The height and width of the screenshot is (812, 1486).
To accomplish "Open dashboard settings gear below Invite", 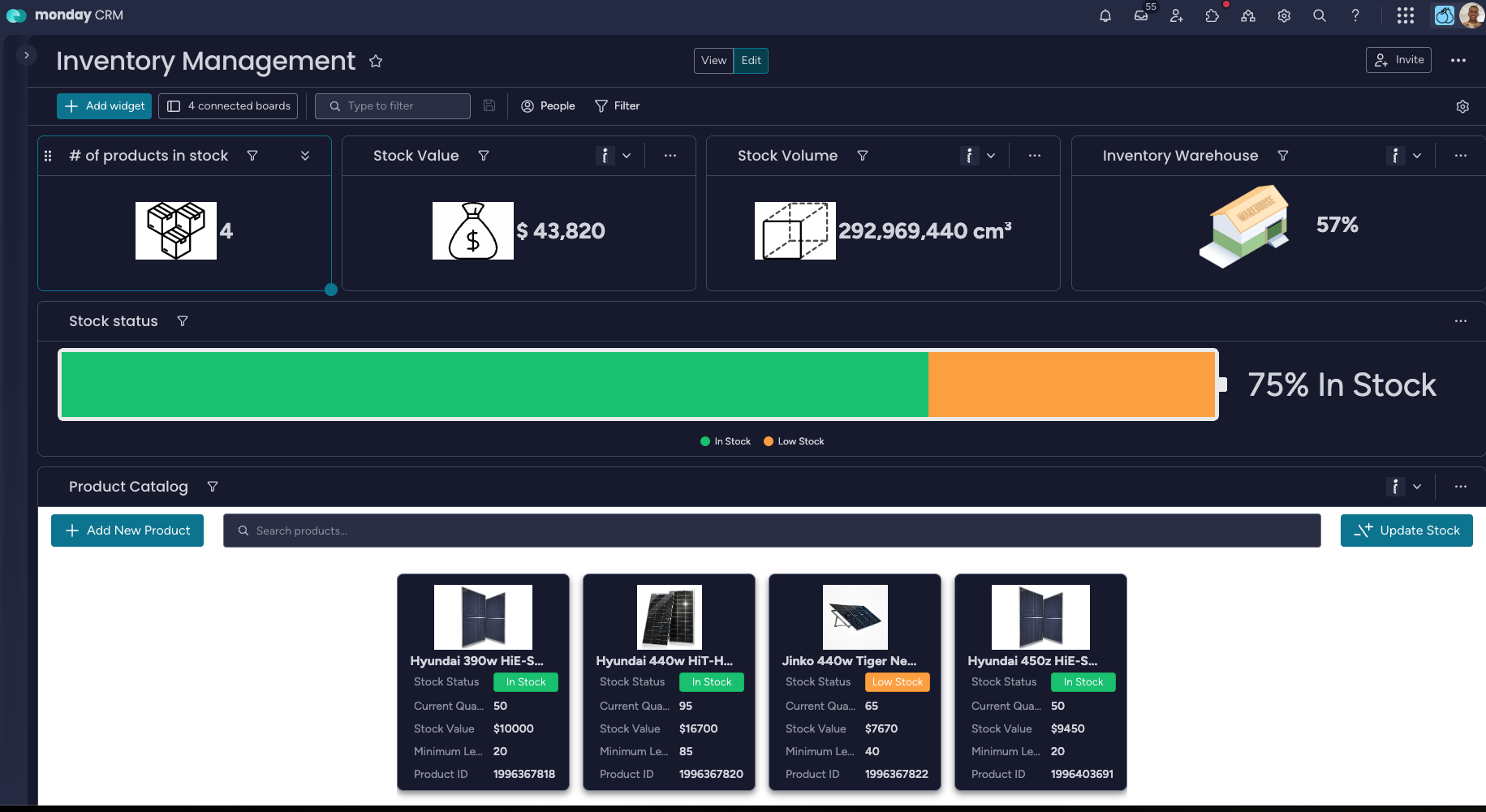I will (x=1462, y=106).
